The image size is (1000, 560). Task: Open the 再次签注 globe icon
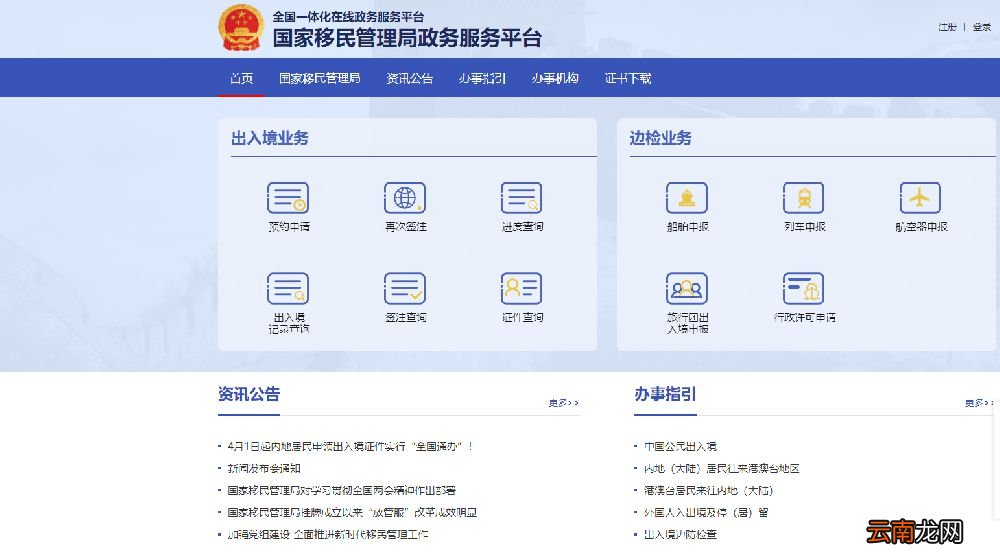[x=405, y=198]
